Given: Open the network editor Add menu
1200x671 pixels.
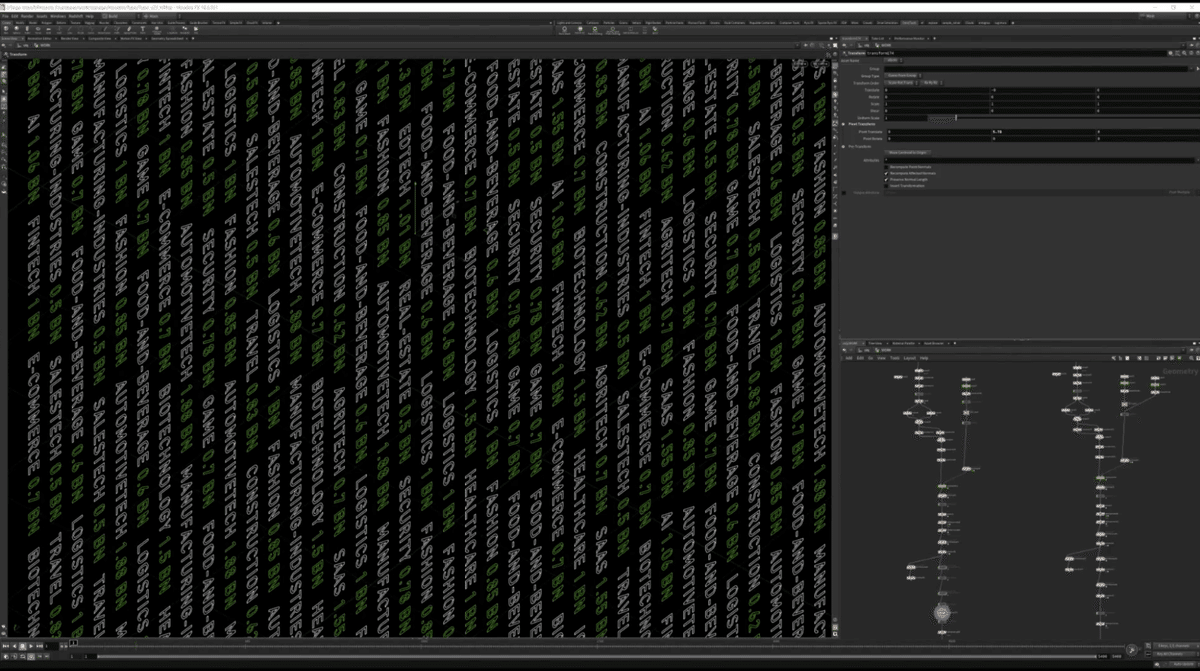Looking at the screenshot, I should tap(848, 358).
